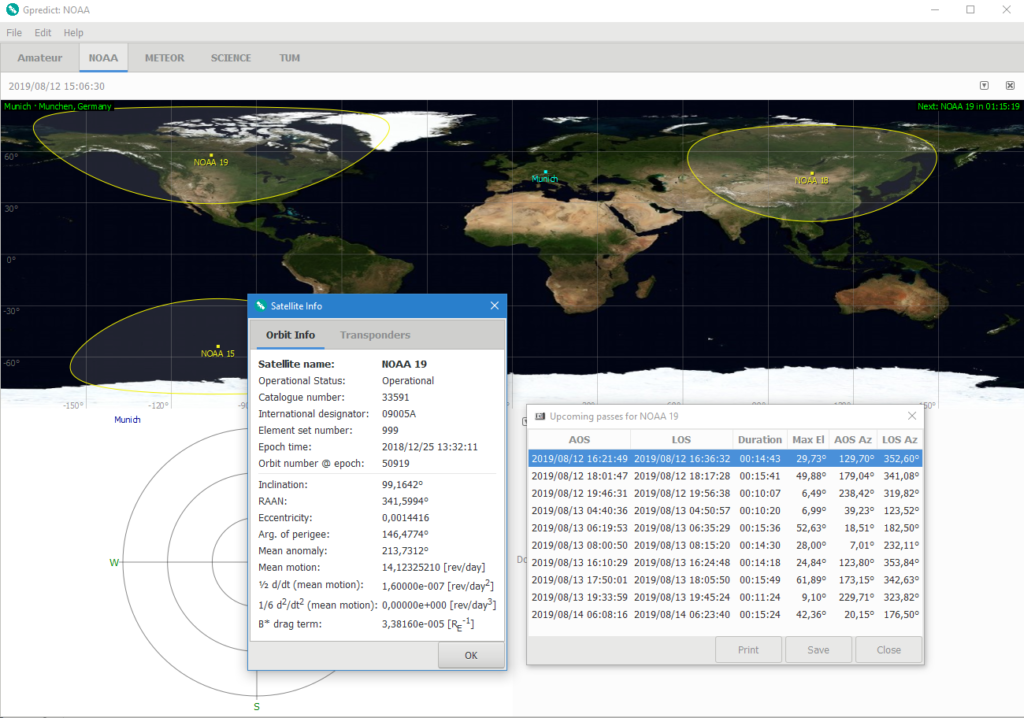Open the Help menu

[73, 33]
